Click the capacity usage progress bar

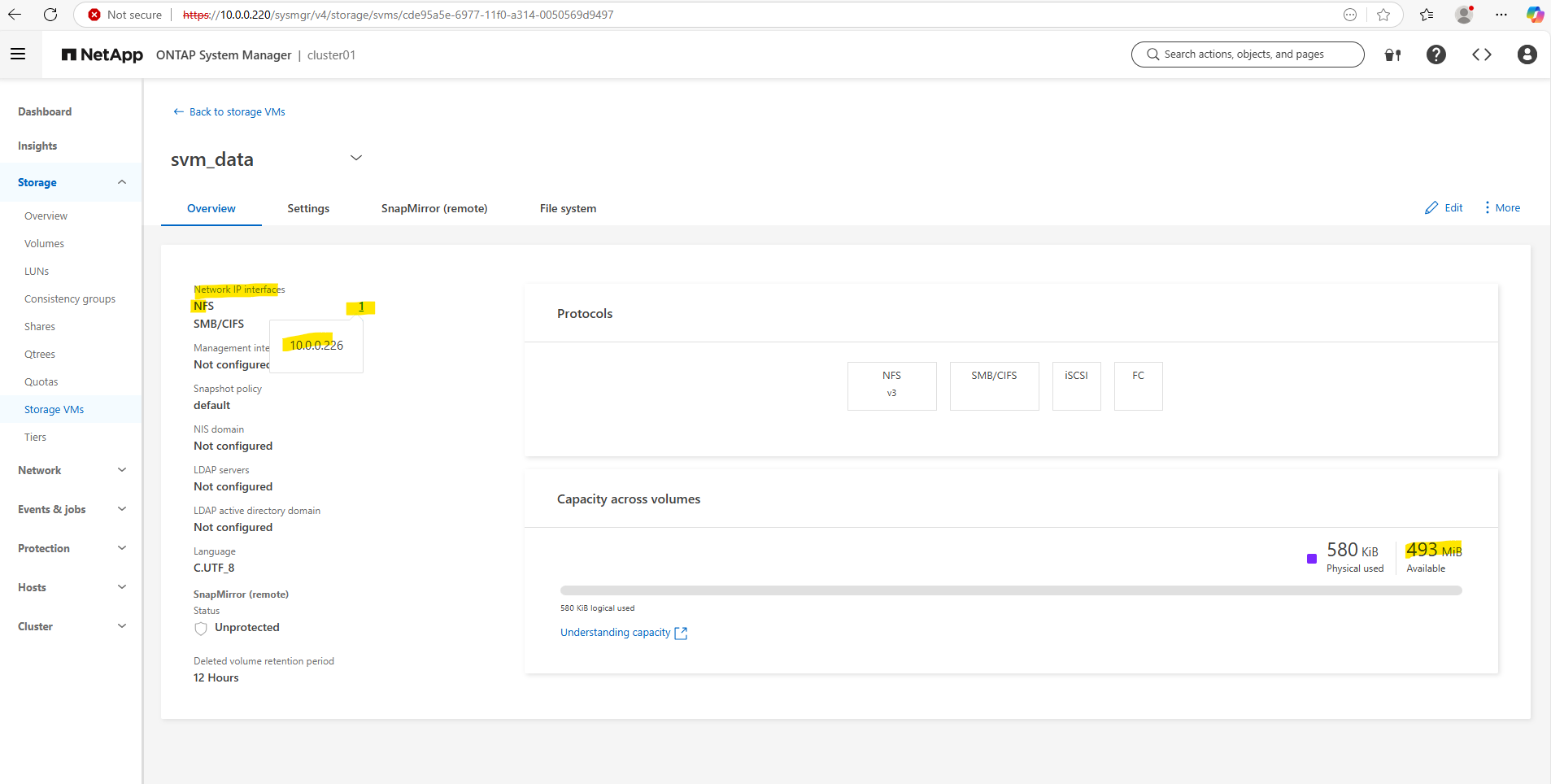pyautogui.click(x=1011, y=590)
